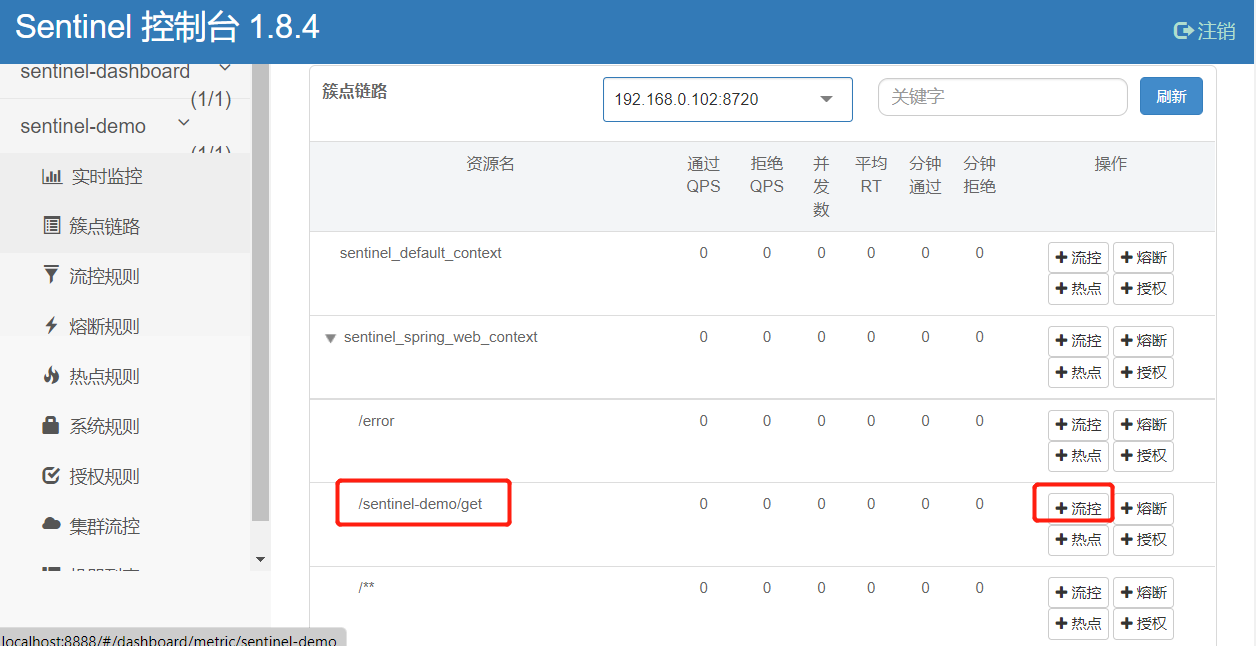Click the bar chart icon beside 实时监控
This screenshot has width=1256, height=646.
click(52, 177)
